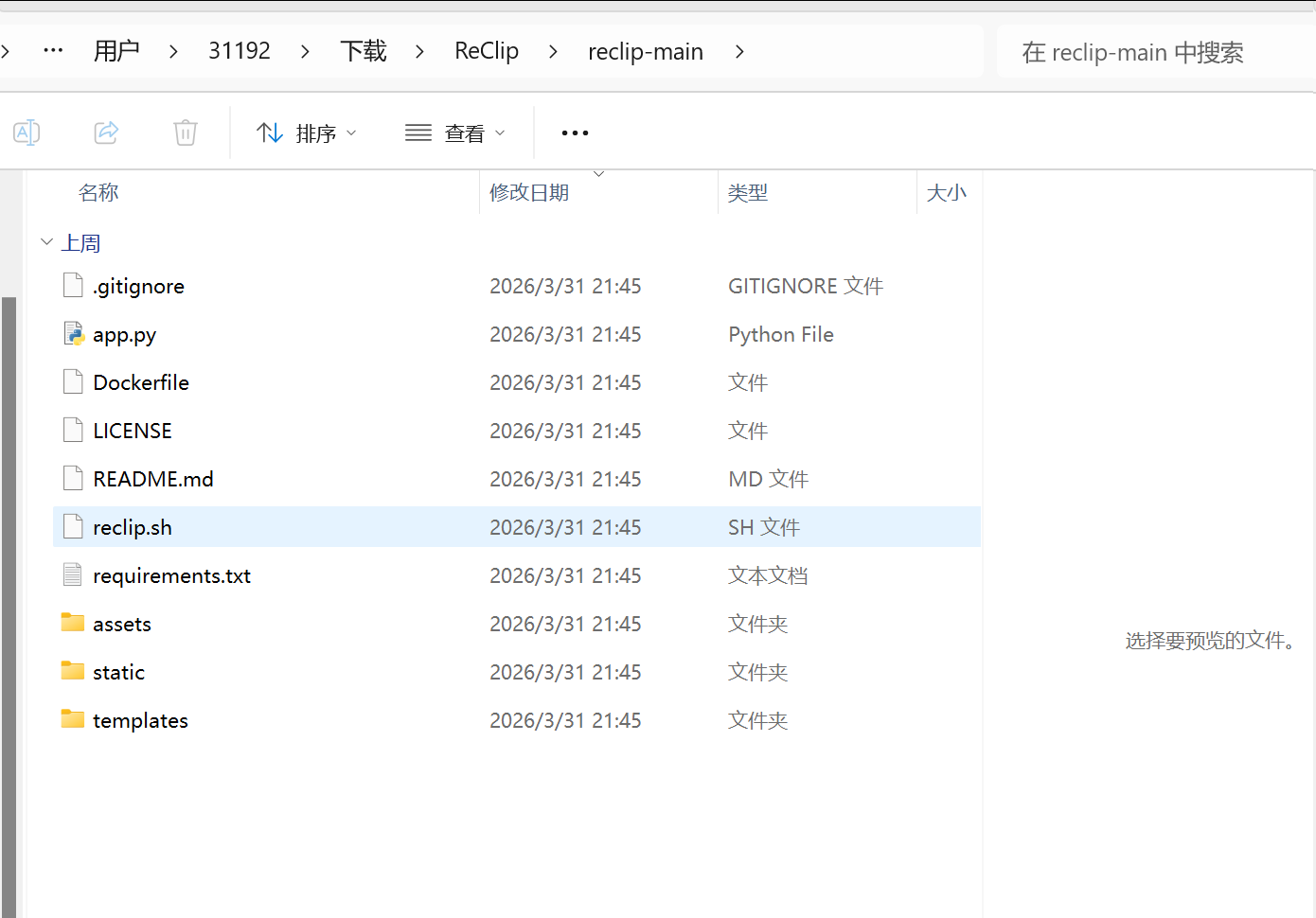
Task: Click the Delete trash icon
Action: pos(186,132)
